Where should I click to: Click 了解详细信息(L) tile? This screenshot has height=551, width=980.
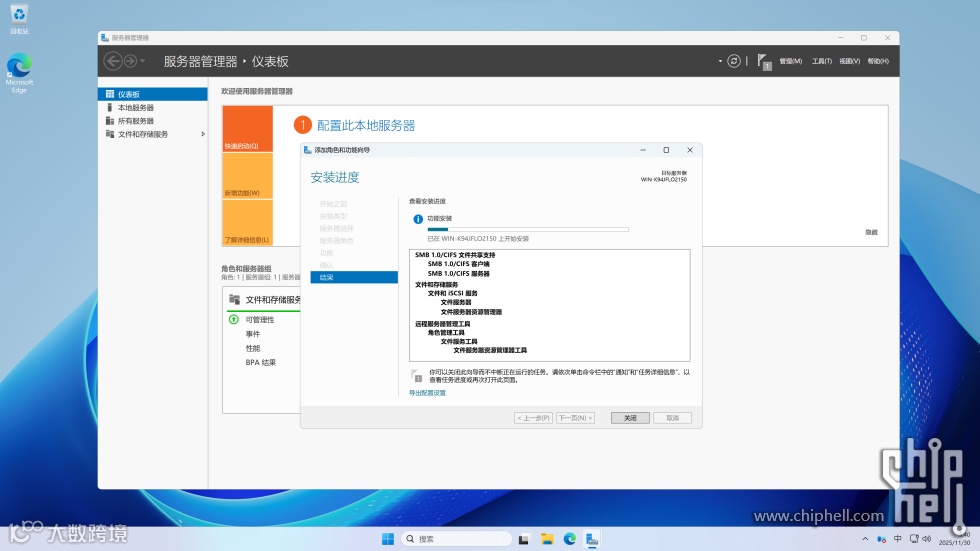pyautogui.click(x=248, y=223)
